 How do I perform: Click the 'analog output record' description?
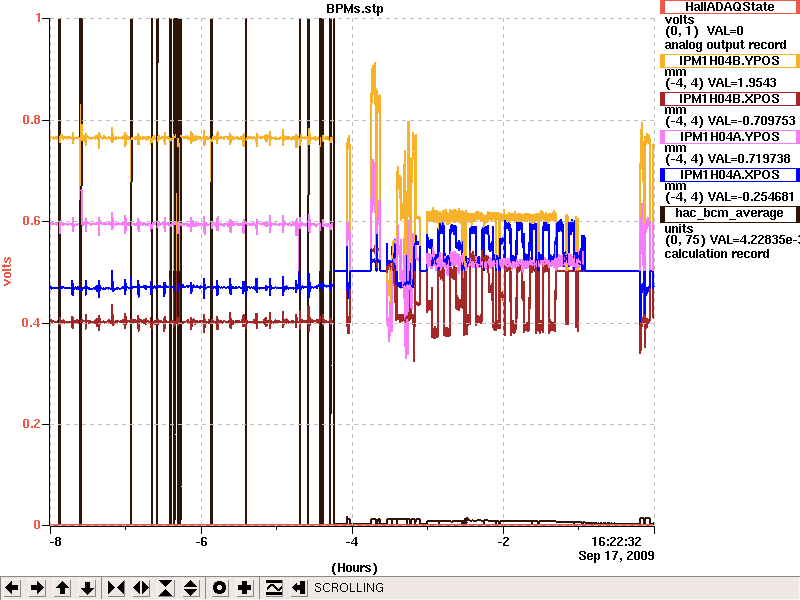(x=726, y=45)
